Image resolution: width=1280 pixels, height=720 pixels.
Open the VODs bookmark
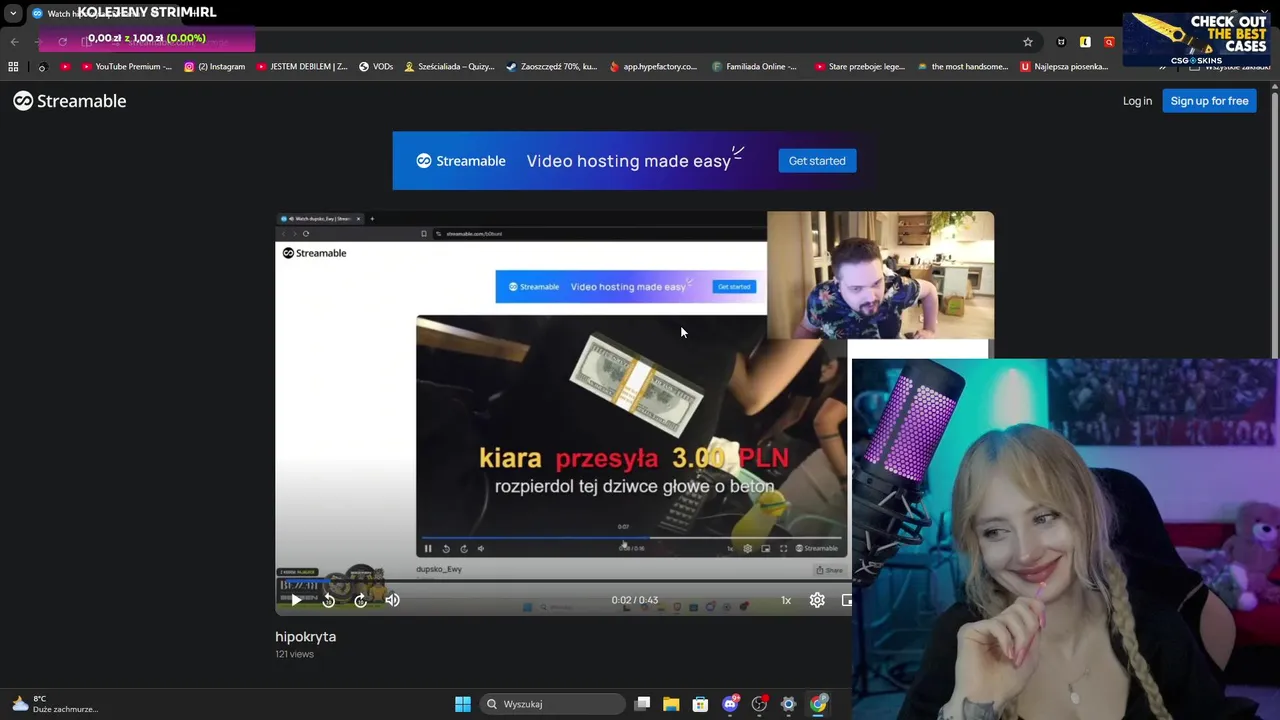[x=376, y=67]
